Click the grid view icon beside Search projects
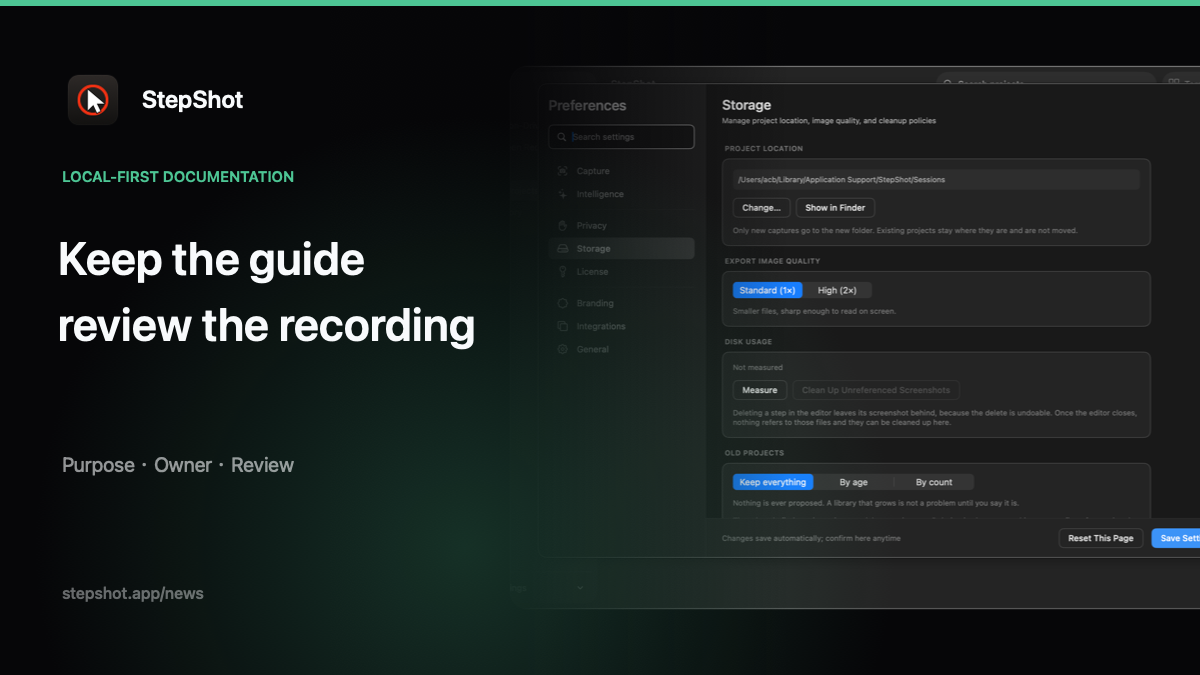The height and width of the screenshot is (675, 1200). click(1172, 83)
